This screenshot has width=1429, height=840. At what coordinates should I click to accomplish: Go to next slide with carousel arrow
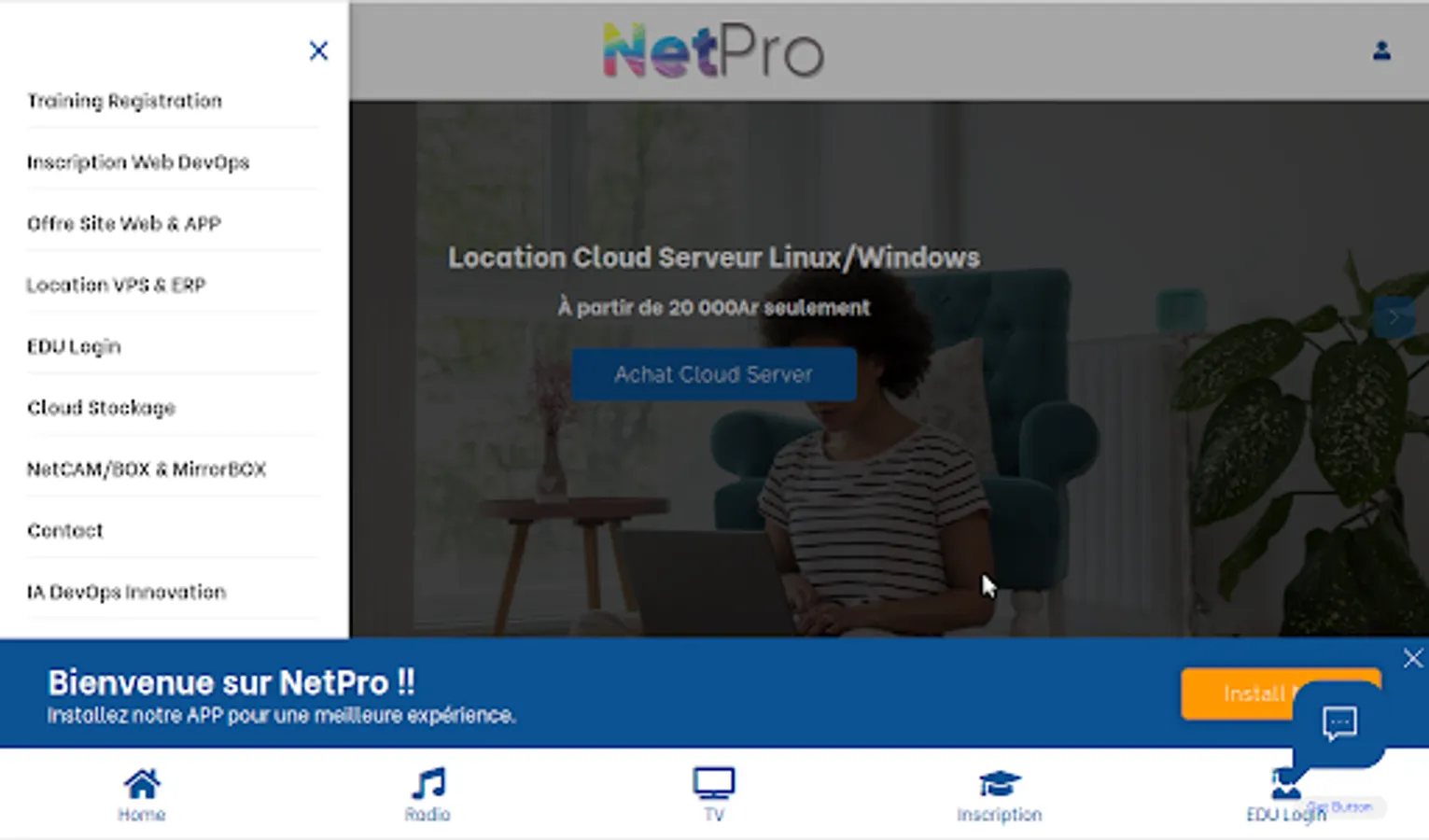click(1394, 316)
